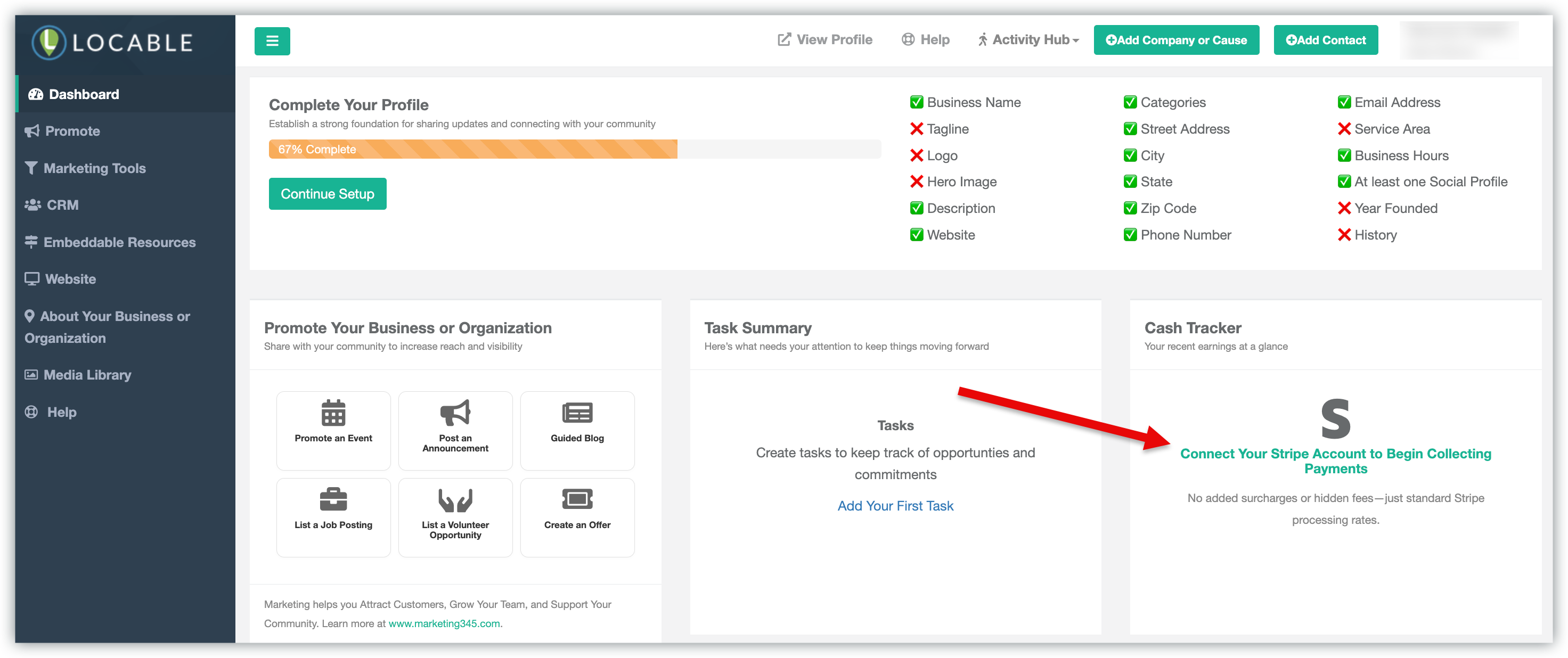Open CRM in the sidebar
This screenshot has height=658, width=1568.
point(62,205)
